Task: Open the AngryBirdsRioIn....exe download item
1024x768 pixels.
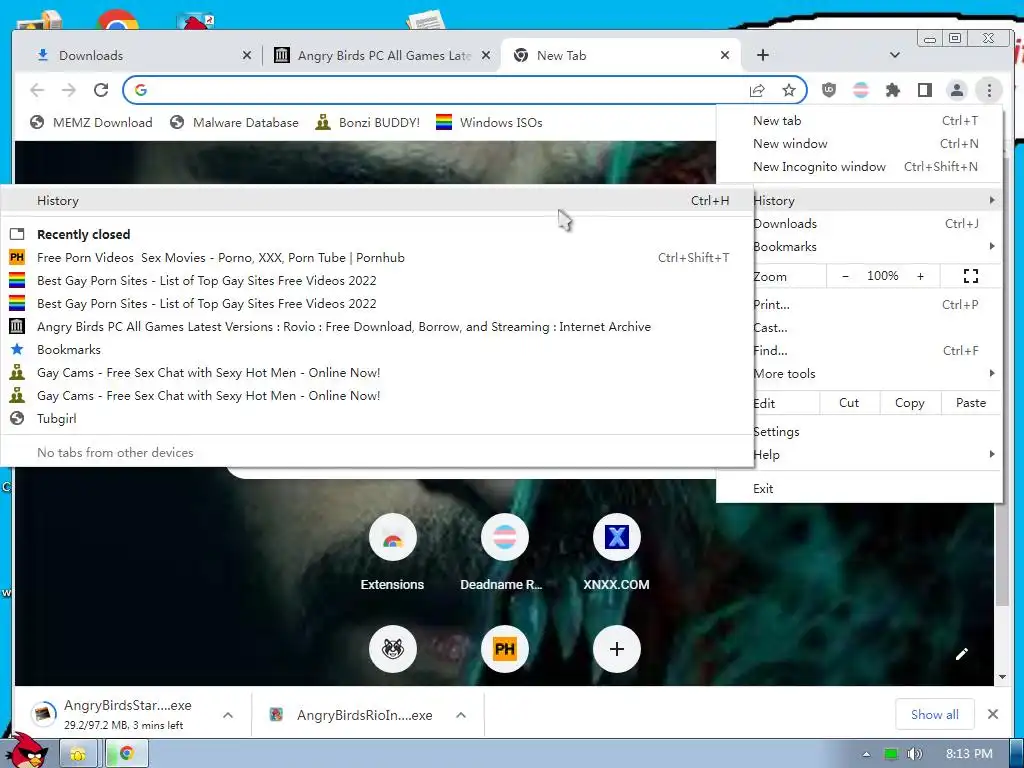Action: pos(353,715)
